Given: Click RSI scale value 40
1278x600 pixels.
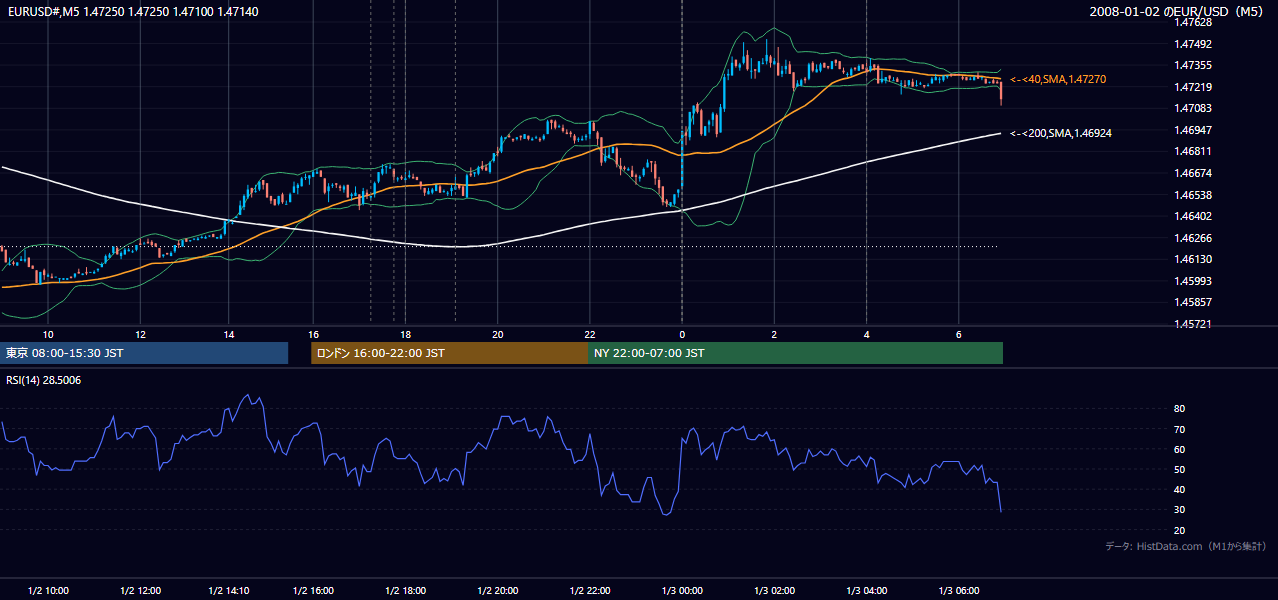Looking at the screenshot, I should click(x=1179, y=489).
